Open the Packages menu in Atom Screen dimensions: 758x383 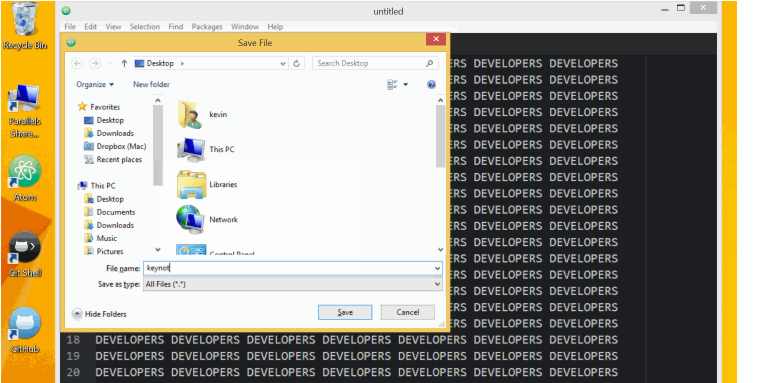pyautogui.click(x=207, y=27)
